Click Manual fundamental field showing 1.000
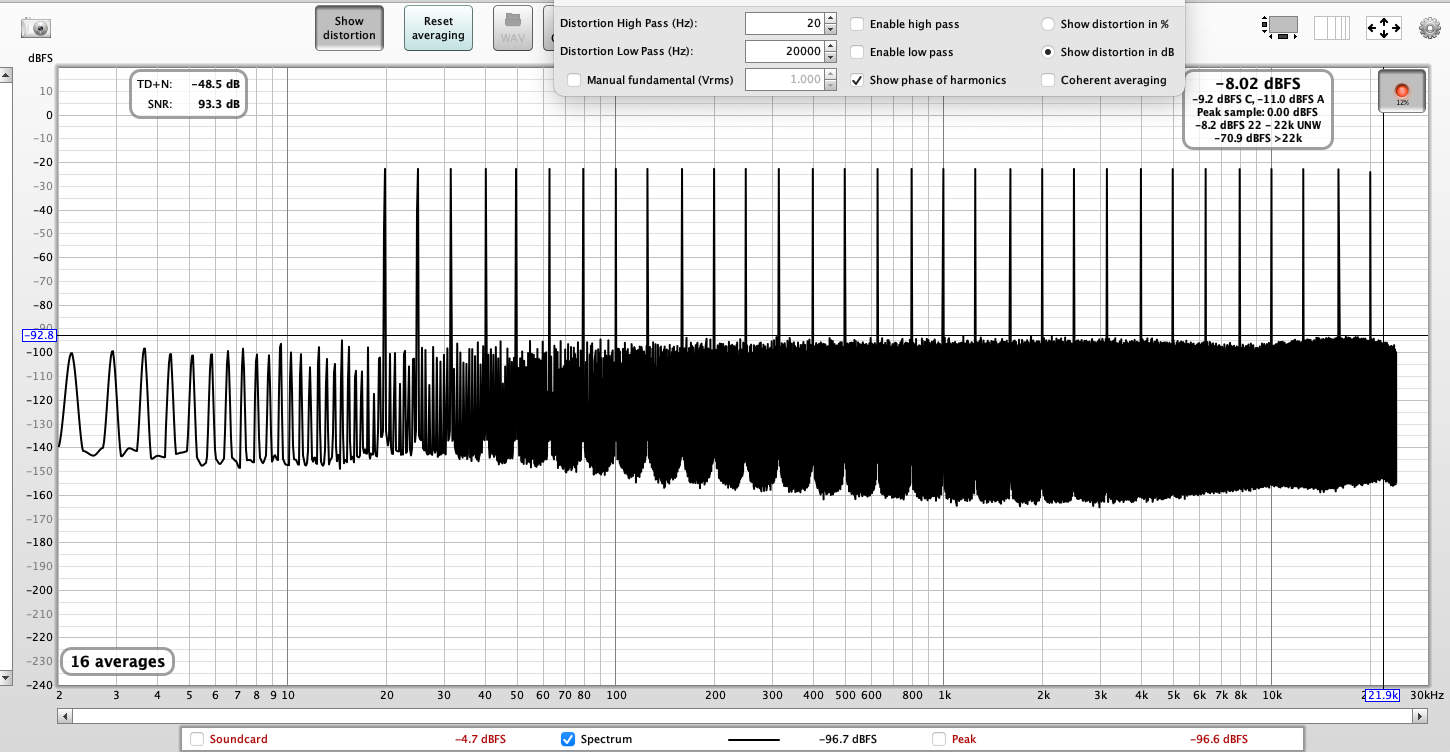Screen dimensions: 1450x752 coord(785,79)
